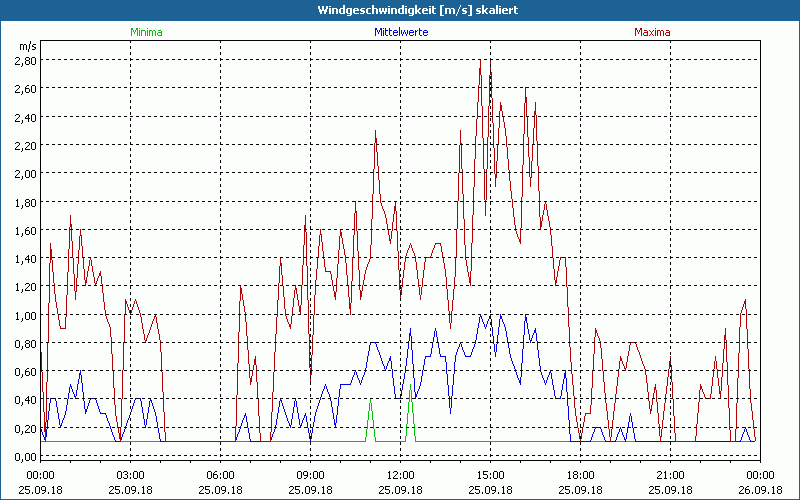Screen dimensions: 800x500
Task: Click the 0,00 y-axis value label
Action: tap(25, 457)
